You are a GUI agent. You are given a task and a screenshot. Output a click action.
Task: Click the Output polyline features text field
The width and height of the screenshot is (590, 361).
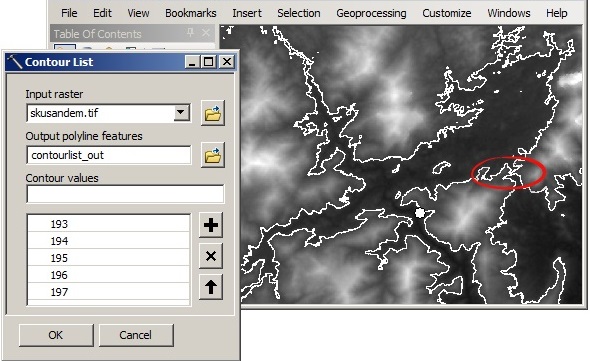click(109, 155)
